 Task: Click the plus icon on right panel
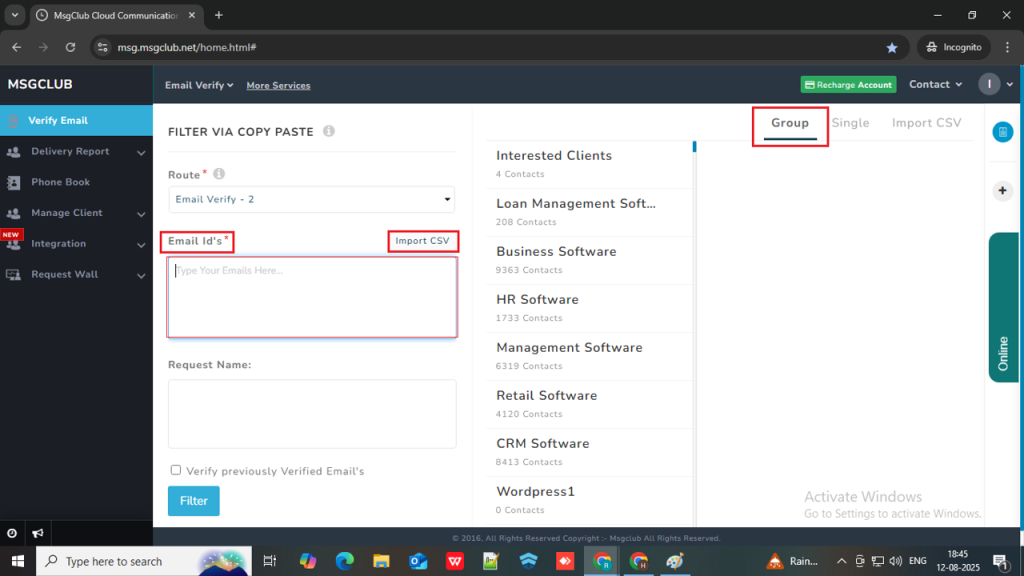[1002, 191]
